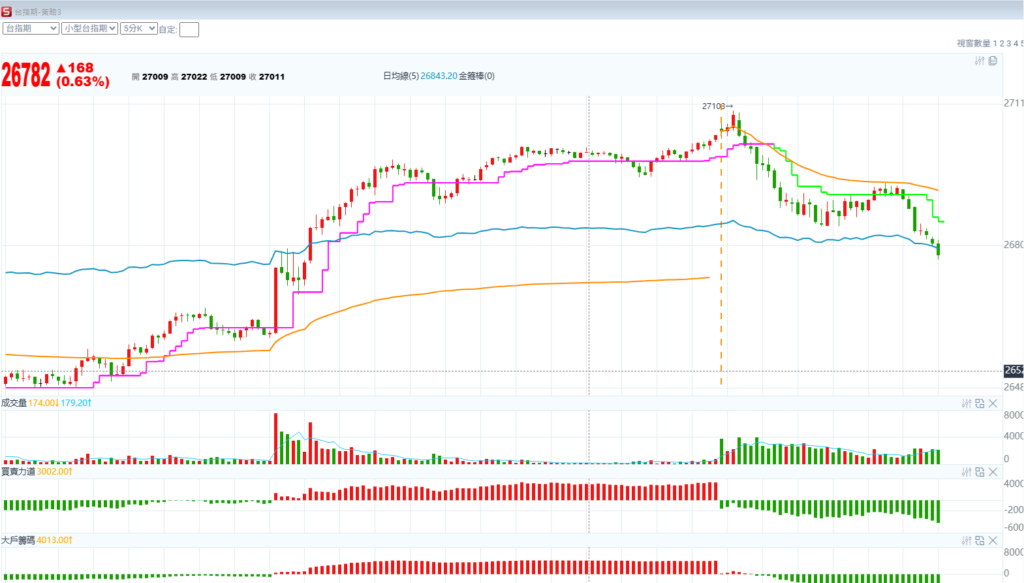Close the 買賣力道 indicator panel

pyautogui.click(x=992, y=471)
